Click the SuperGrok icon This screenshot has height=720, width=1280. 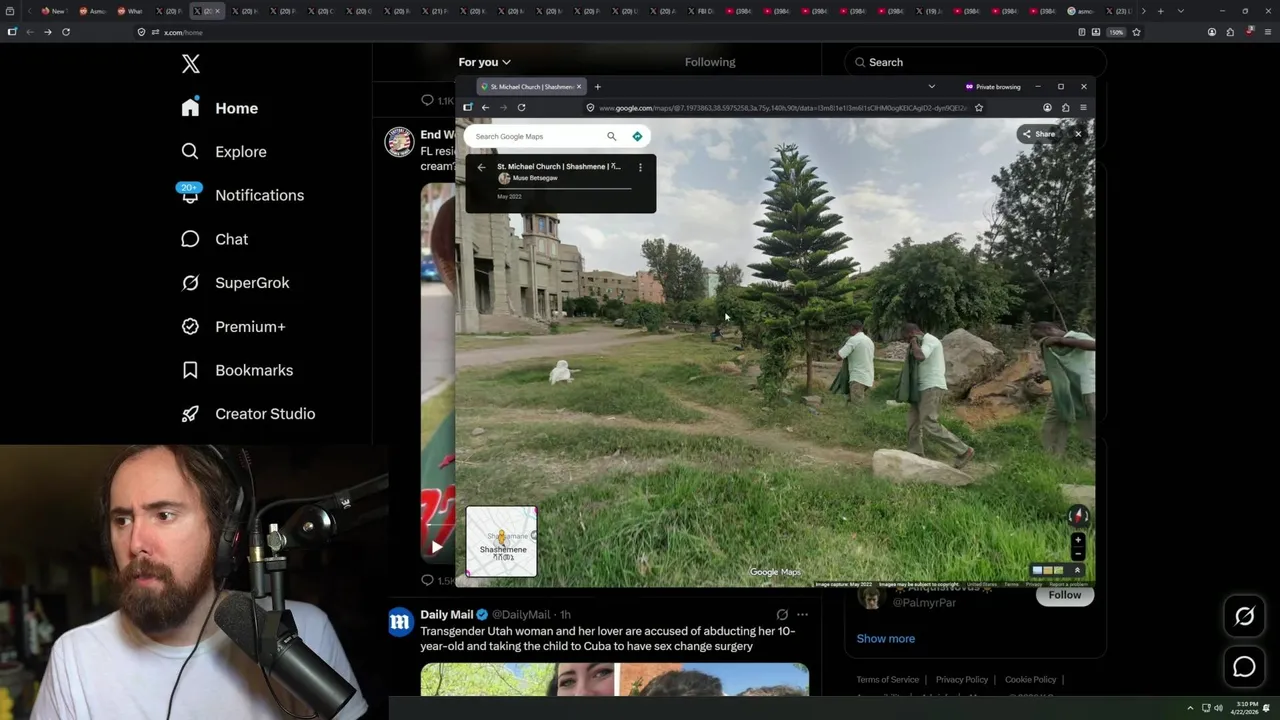[190, 283]
